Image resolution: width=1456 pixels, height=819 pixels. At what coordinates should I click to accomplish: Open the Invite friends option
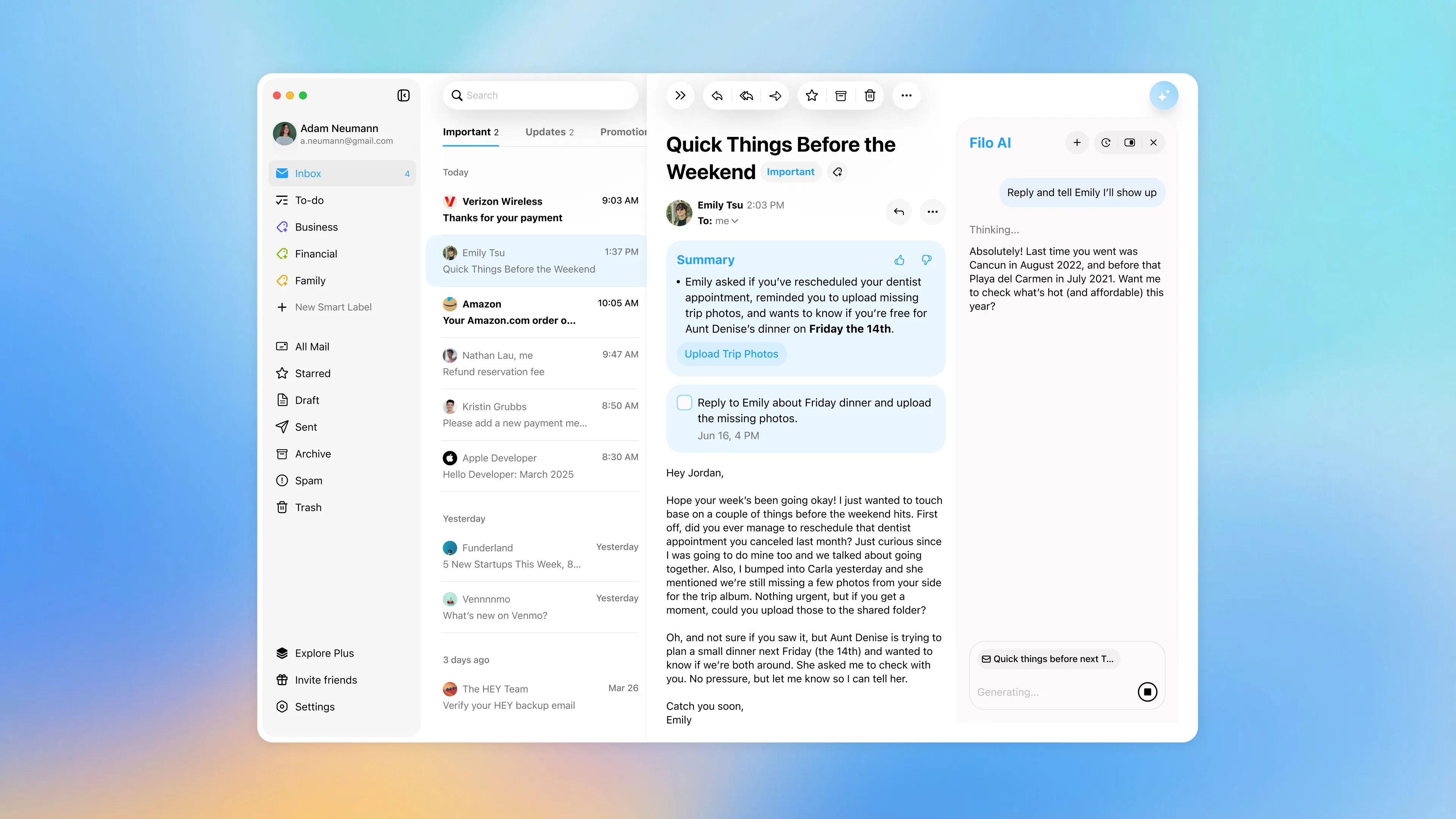[x=326, y=680]
